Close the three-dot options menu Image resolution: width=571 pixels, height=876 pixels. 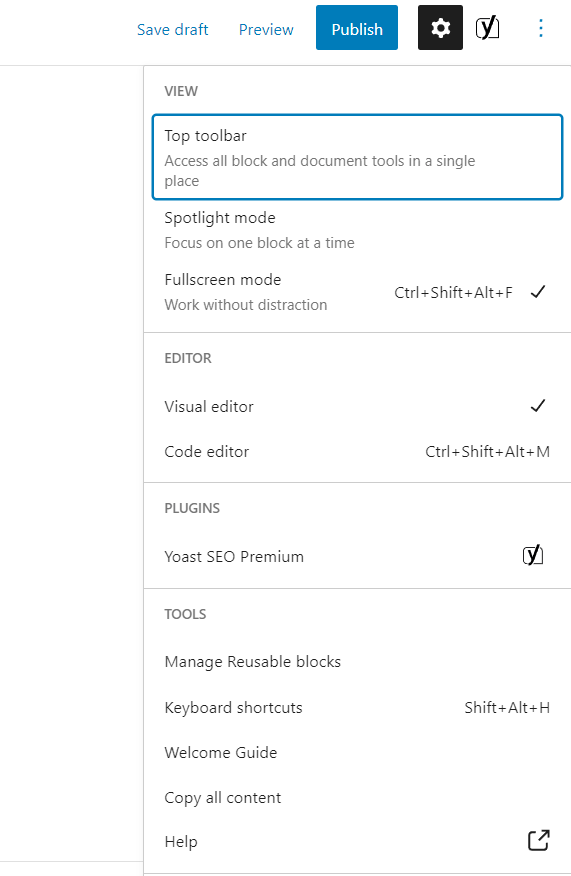pos(540,28)
